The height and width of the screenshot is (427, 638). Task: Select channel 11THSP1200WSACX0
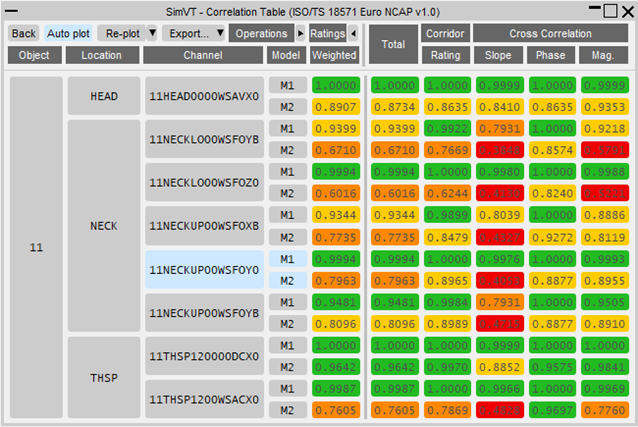(204, 399)
